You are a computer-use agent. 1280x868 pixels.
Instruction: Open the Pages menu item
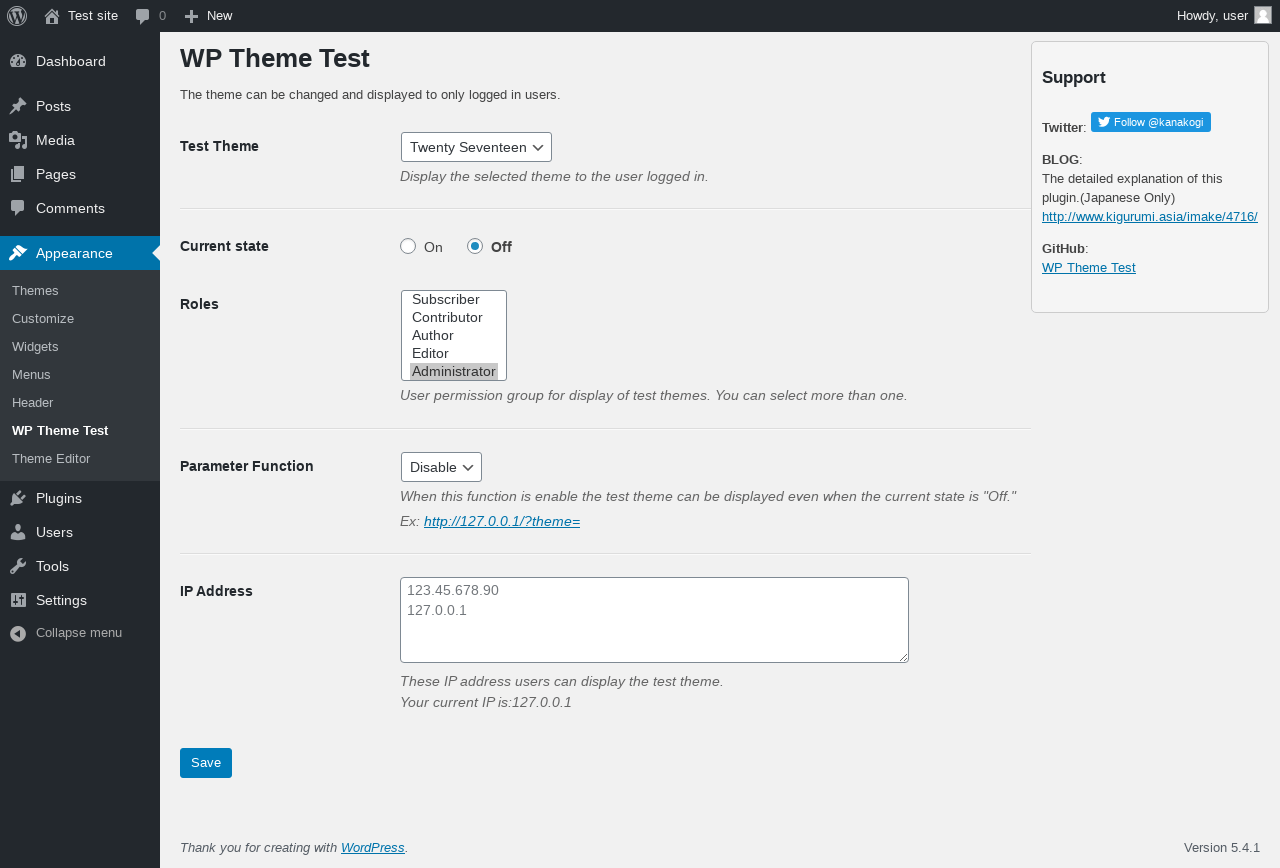[x=80, y=174]
